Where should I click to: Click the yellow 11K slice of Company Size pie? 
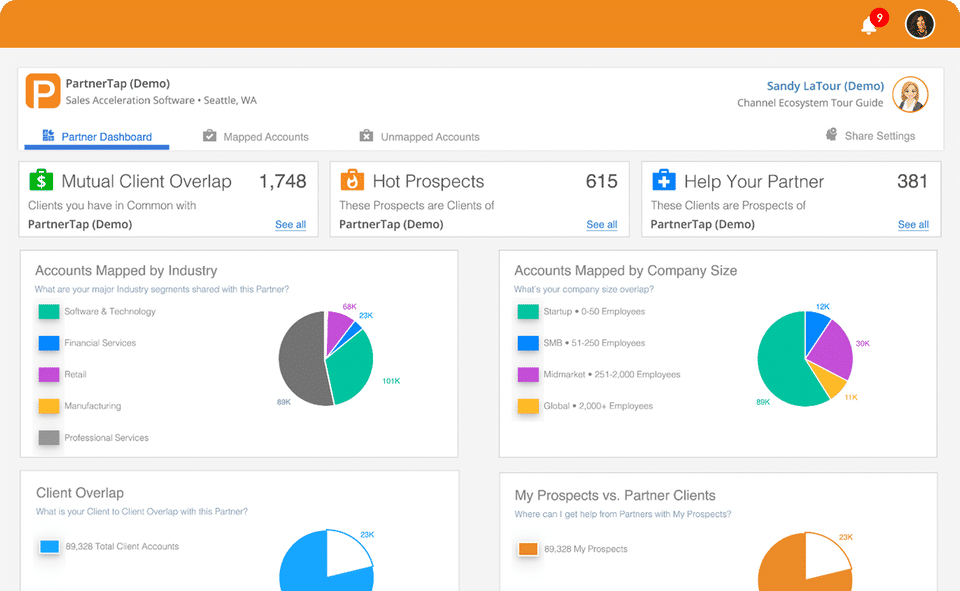click(x=830, y=380)
